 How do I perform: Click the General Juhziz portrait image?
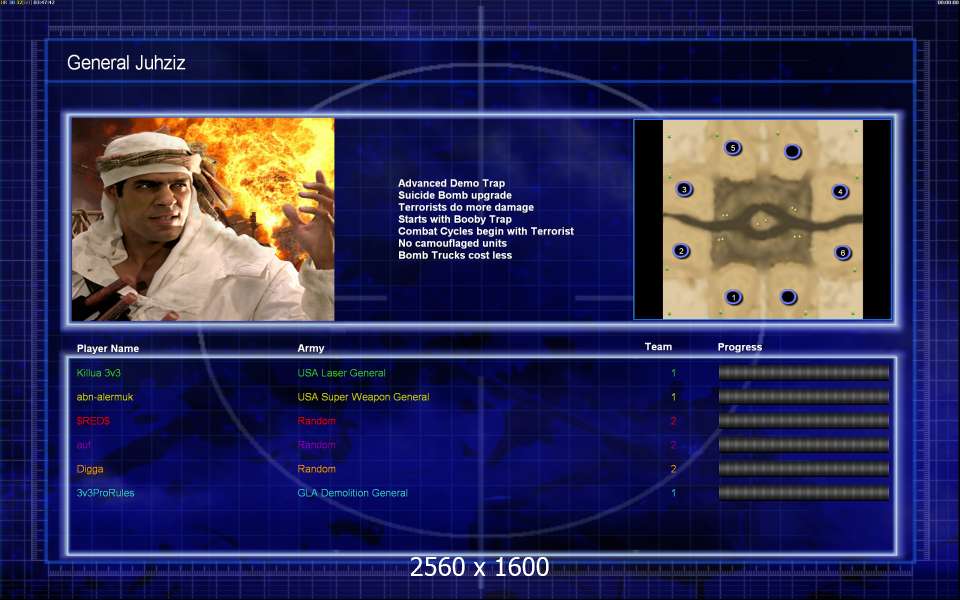pyautogui.click(x=203, y=219)
